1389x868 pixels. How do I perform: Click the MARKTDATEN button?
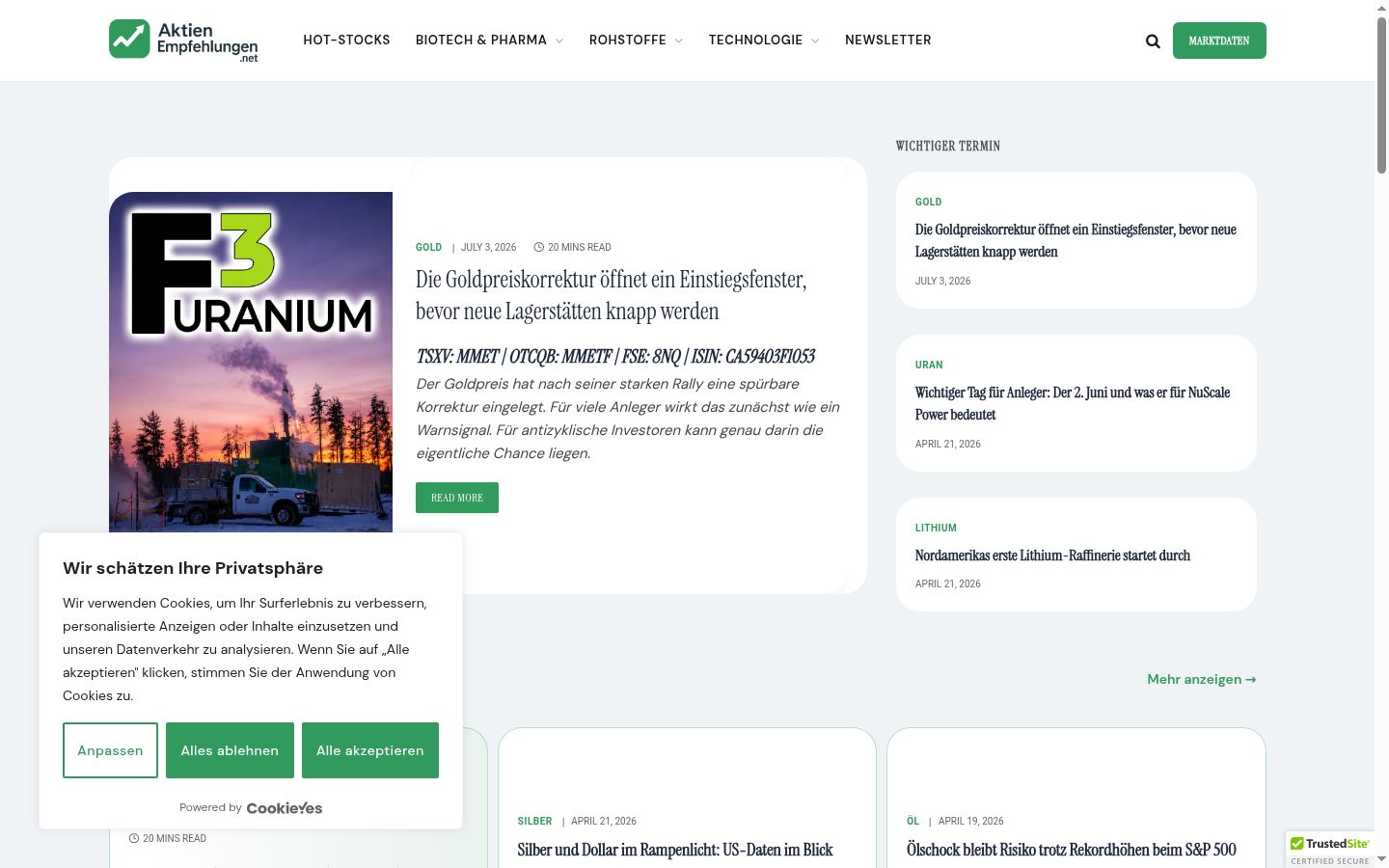click(x=1219, y=41)
